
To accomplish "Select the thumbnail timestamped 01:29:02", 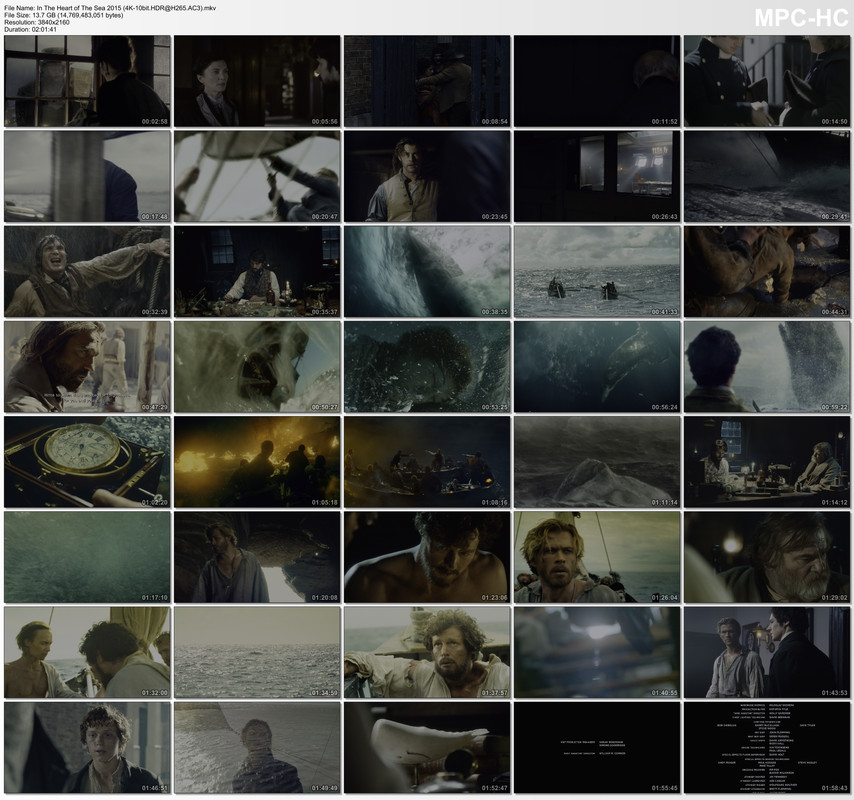I will tap(767, 557).
